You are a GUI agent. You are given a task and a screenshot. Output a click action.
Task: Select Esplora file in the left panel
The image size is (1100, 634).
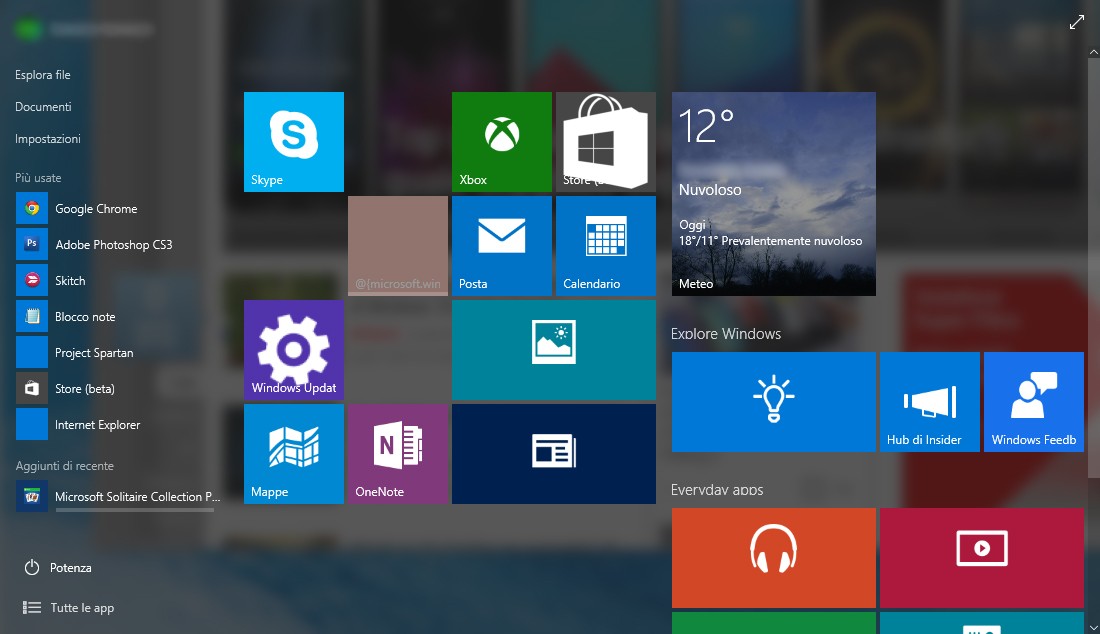pyautogui.click(x=43, y=75)
